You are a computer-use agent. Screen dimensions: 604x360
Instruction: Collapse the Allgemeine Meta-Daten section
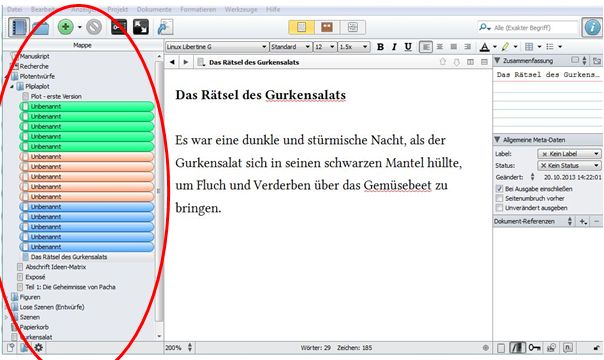[x=497, y=140]
